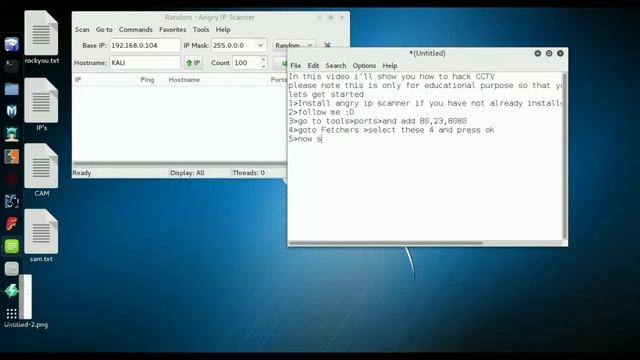Click the '4>goto Fetchers' line in editor
Screen dimensions: 640x360
pyautogui.click(x=391, y=130)
